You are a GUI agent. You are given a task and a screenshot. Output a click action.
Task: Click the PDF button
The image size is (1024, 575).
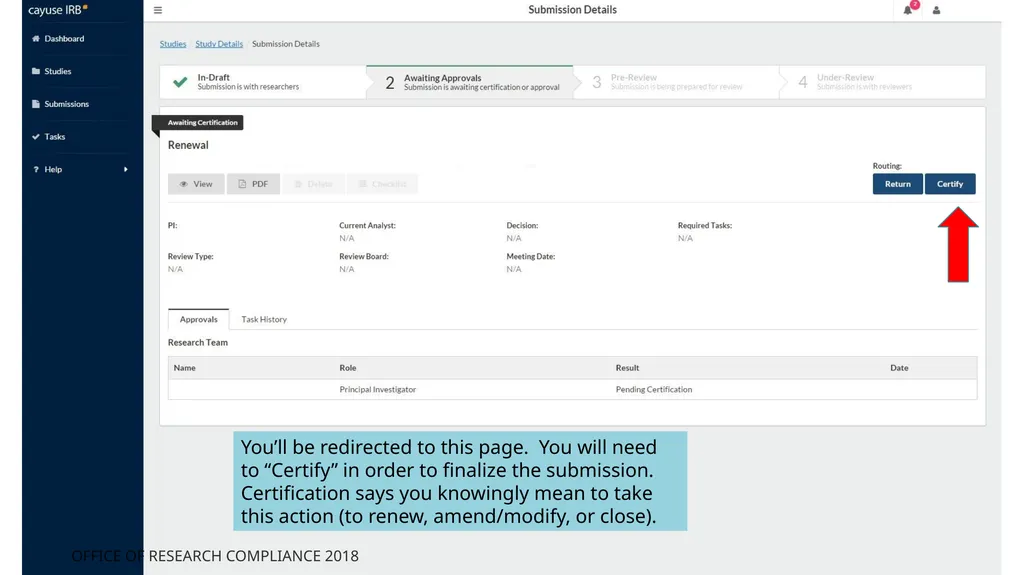click(x=253, y=184)
